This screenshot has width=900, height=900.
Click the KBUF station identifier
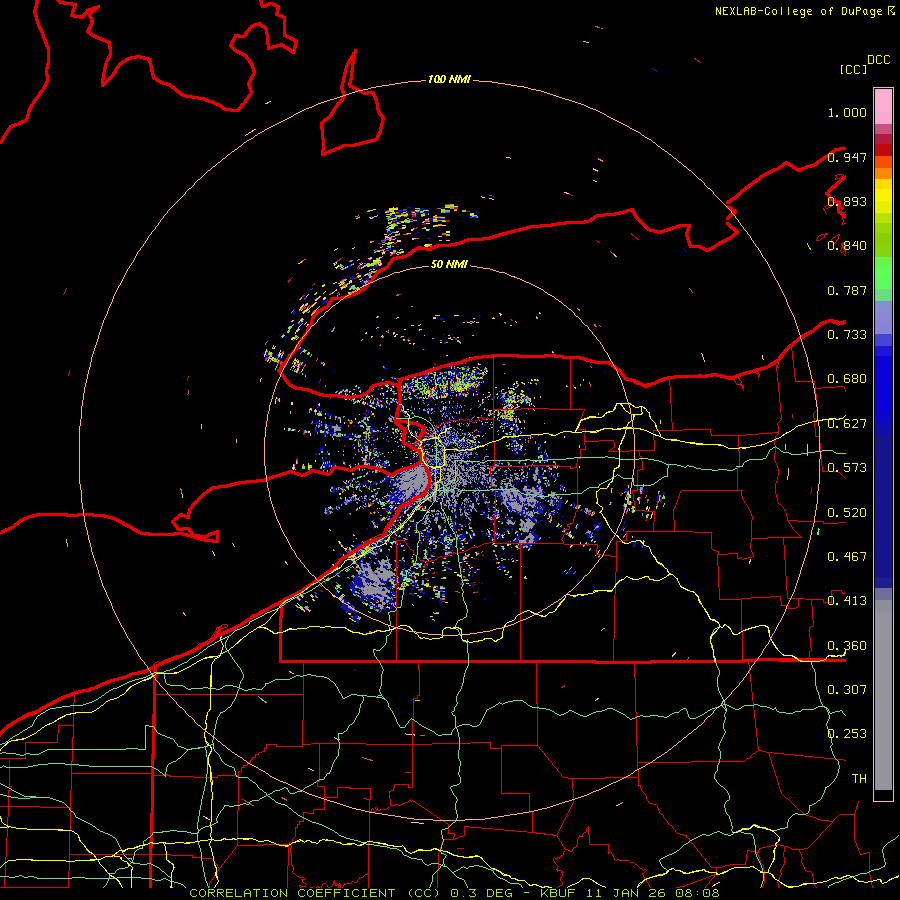[x=559, y=893]
